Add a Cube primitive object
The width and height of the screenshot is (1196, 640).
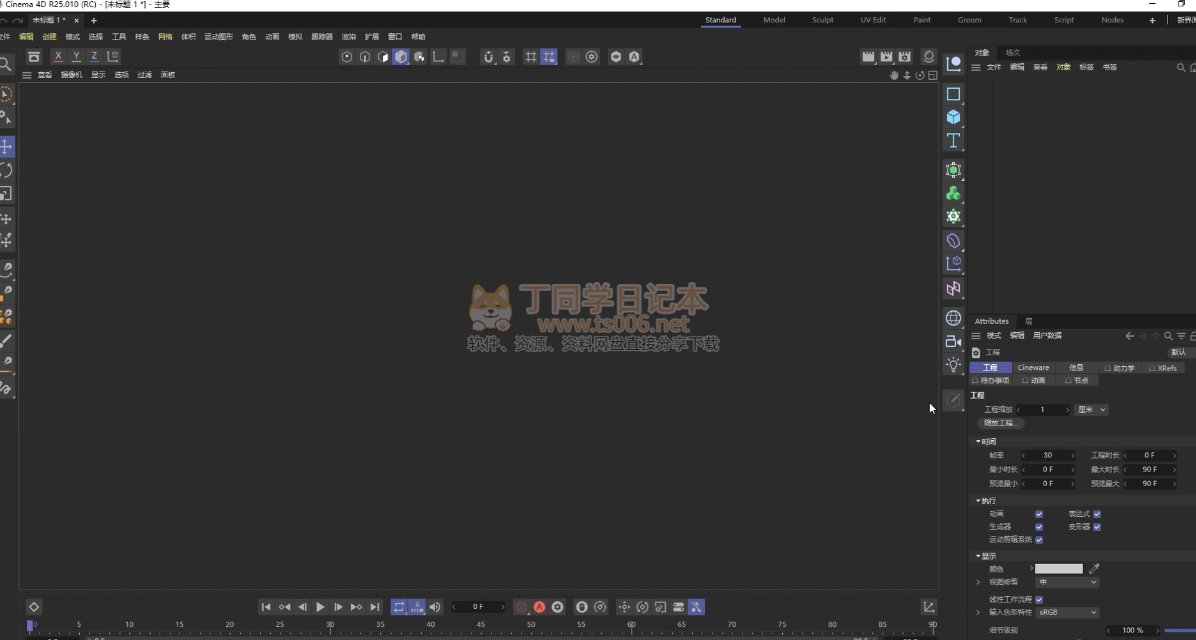tap(953, 117)
